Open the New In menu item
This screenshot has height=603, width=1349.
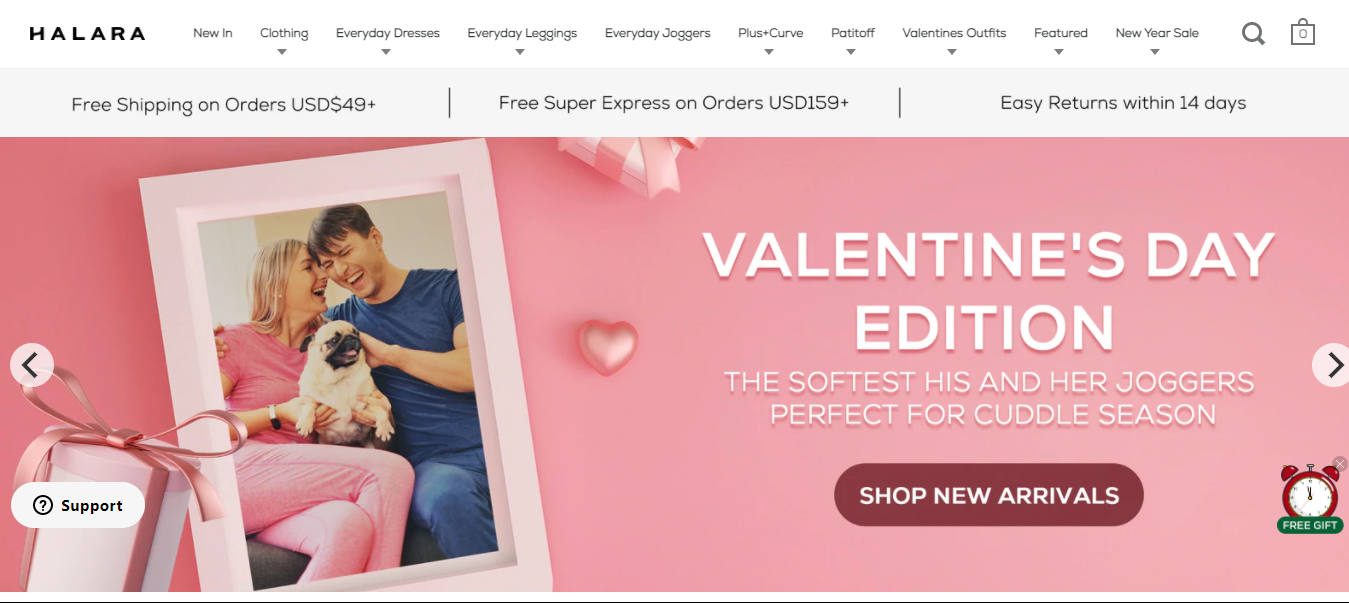click(x=213, y=33)
